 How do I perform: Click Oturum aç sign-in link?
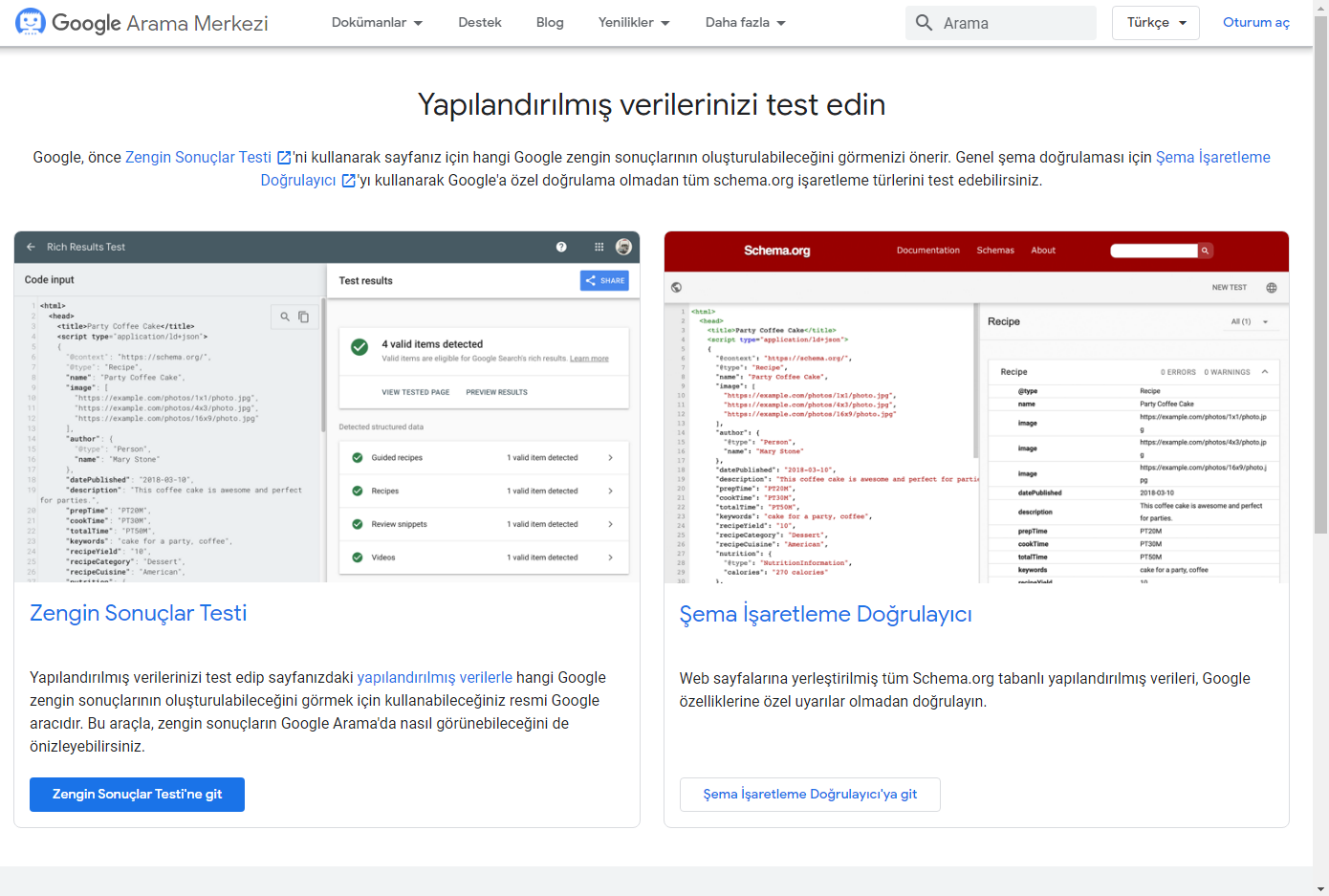coord(1256,22)
